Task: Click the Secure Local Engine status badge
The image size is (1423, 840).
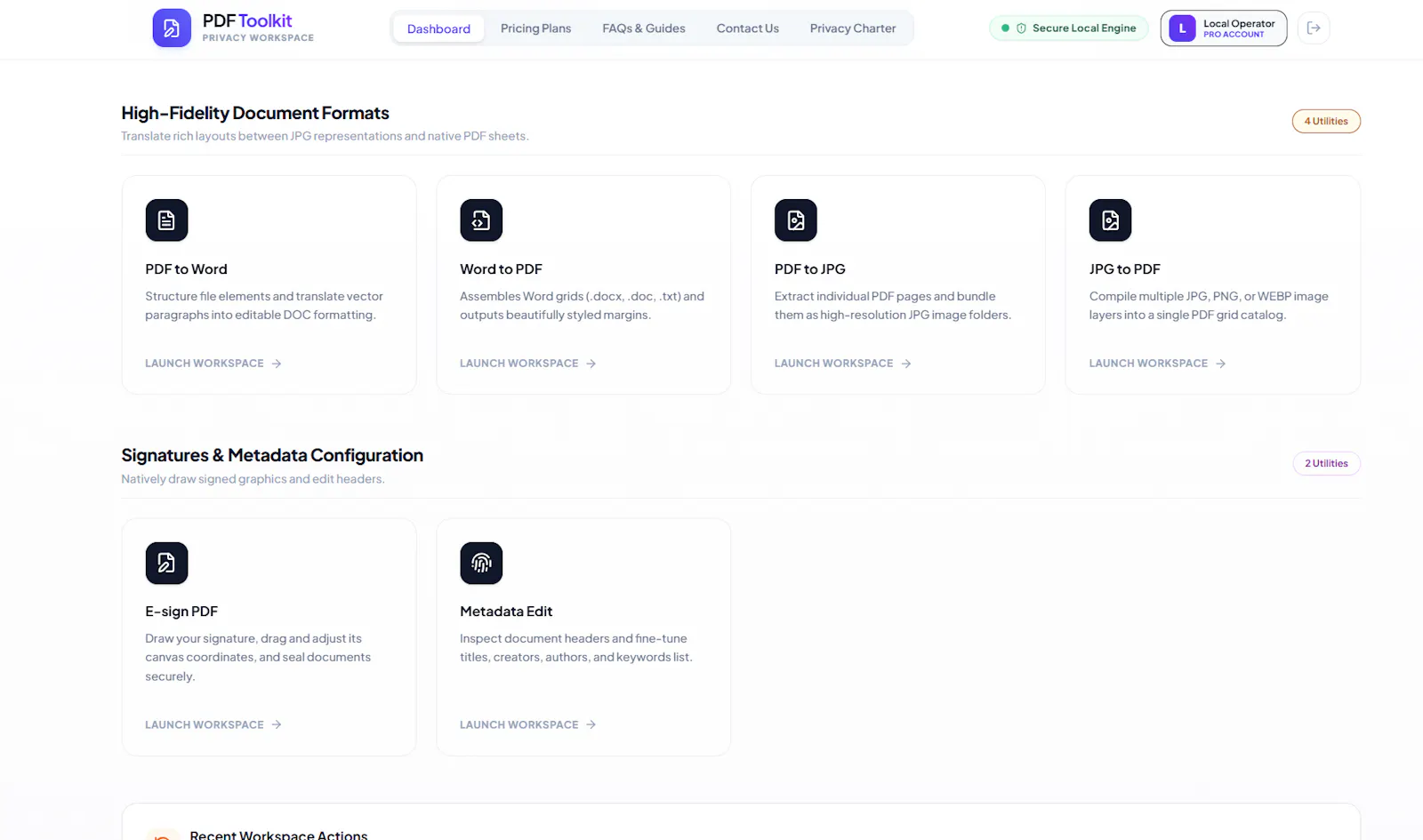Action: [x=1069, y=28]
